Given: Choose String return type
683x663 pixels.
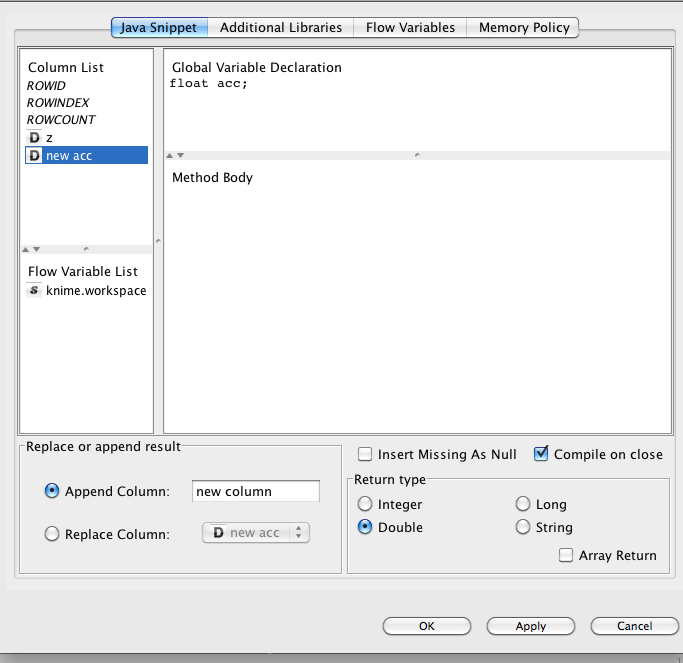Looking at the screenshot, I should pos(523,527).
